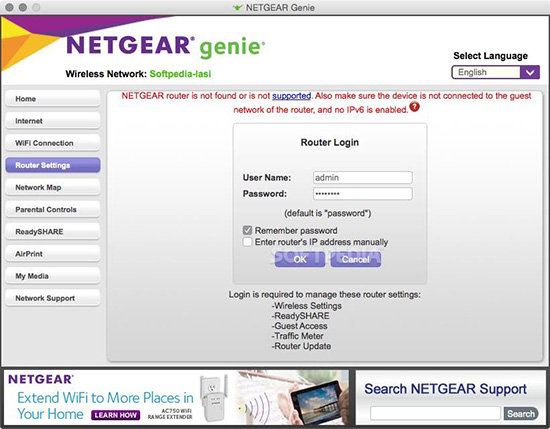Click the red help question mark icon
Screen dimensions: 550x429
point(414,107)
